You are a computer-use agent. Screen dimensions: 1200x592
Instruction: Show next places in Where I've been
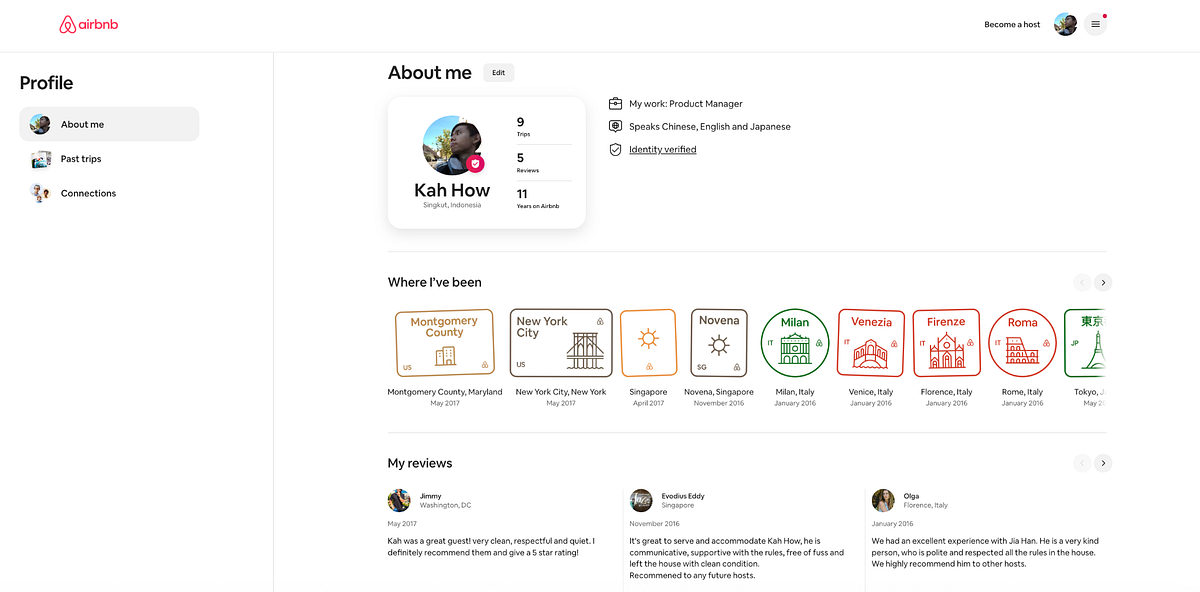click(x=1103, y=282)
